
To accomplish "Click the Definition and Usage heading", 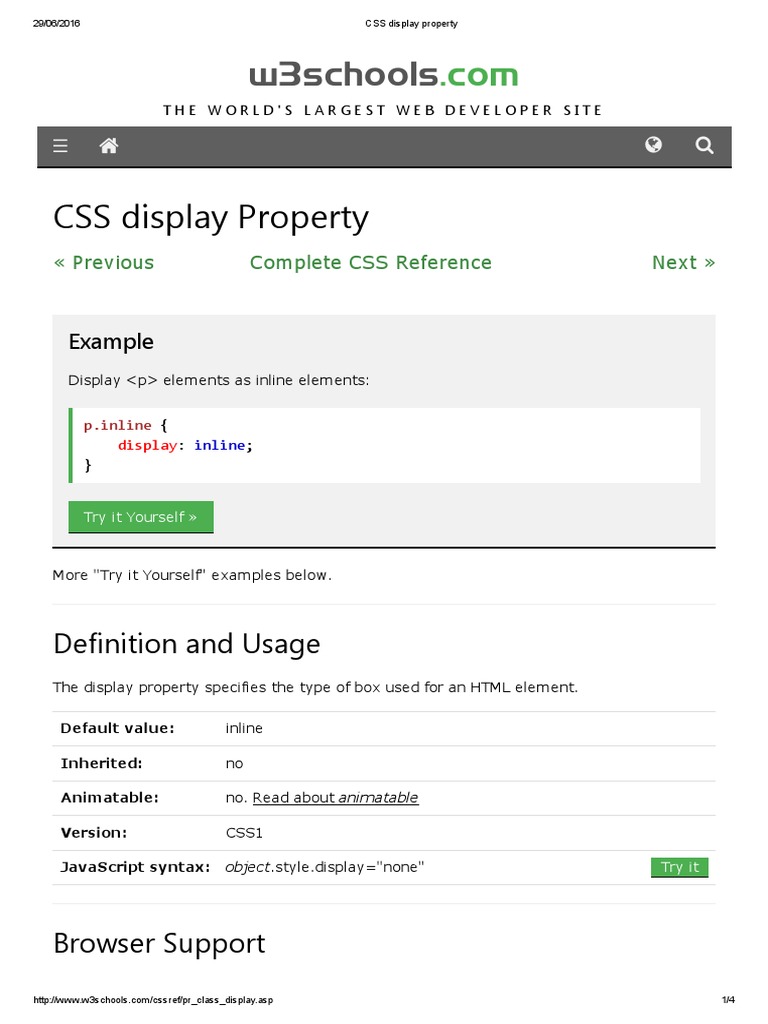I will click(186, 643).
